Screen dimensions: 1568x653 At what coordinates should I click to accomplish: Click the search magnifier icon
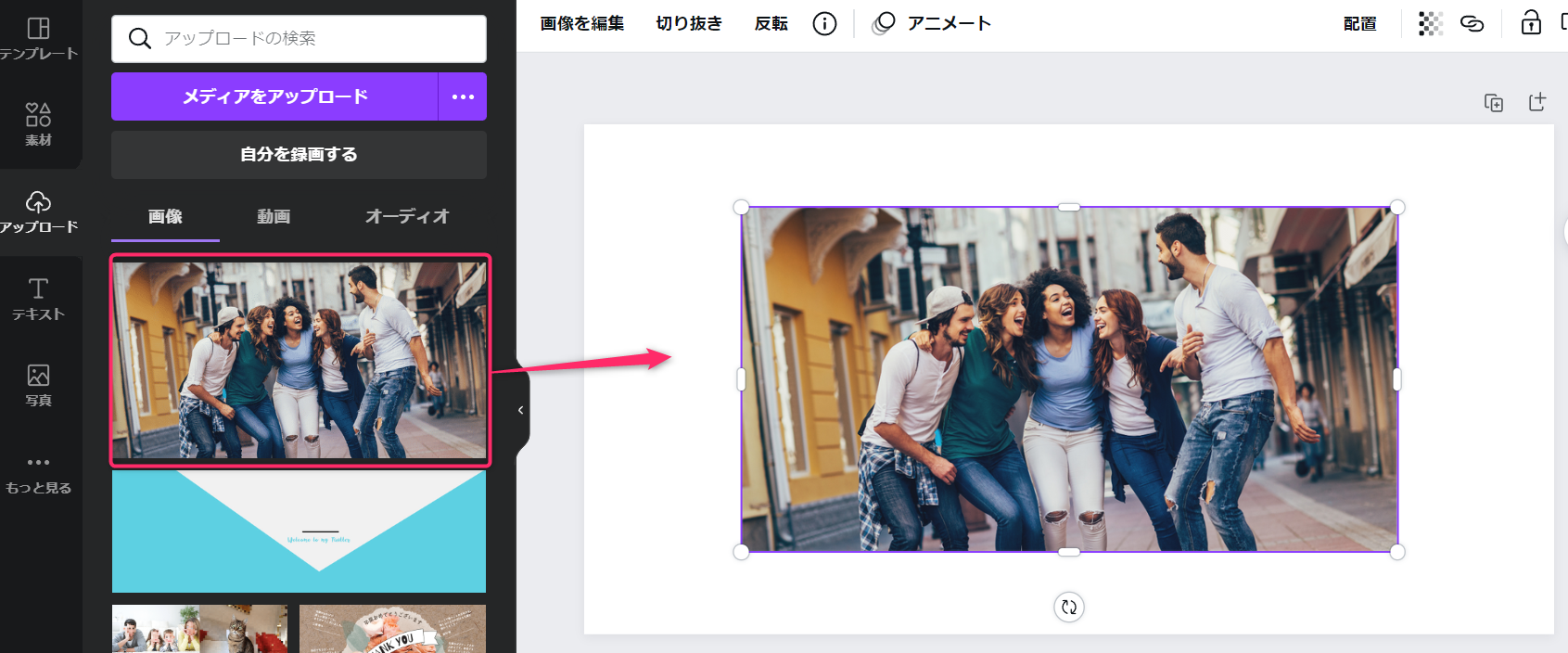point(139,38)
